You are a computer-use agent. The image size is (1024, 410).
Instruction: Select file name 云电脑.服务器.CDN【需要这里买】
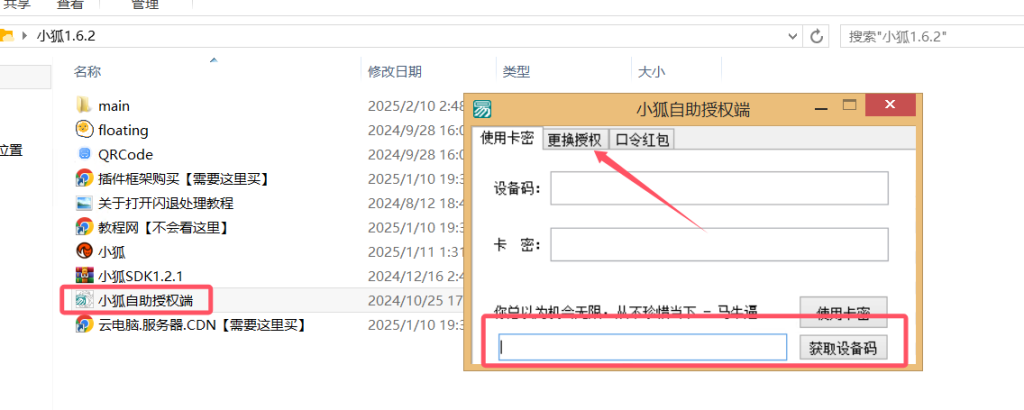click(x=202, y=324)
